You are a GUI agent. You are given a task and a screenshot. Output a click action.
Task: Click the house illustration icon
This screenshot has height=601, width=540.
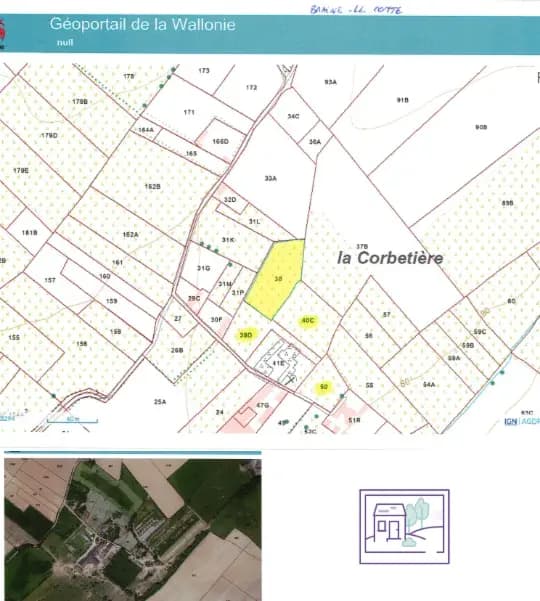click(x=404, y=526)
